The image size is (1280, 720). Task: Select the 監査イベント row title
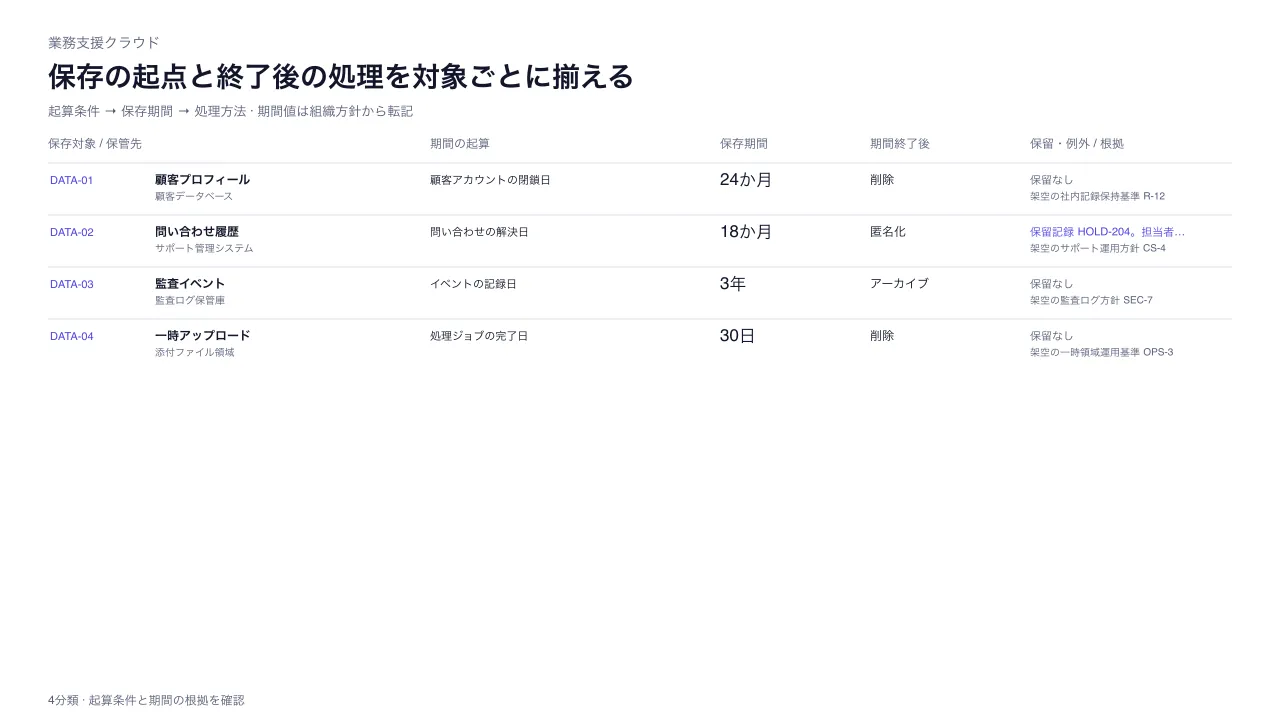click(x=190, y=284)
